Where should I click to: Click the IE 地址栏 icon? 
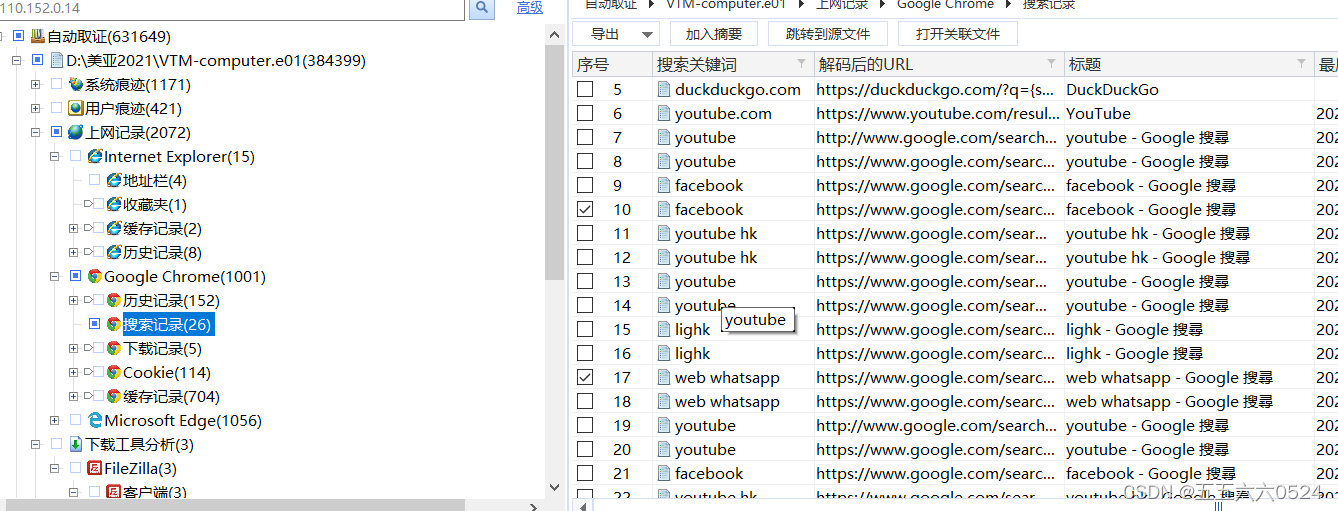tap(114, 181)
